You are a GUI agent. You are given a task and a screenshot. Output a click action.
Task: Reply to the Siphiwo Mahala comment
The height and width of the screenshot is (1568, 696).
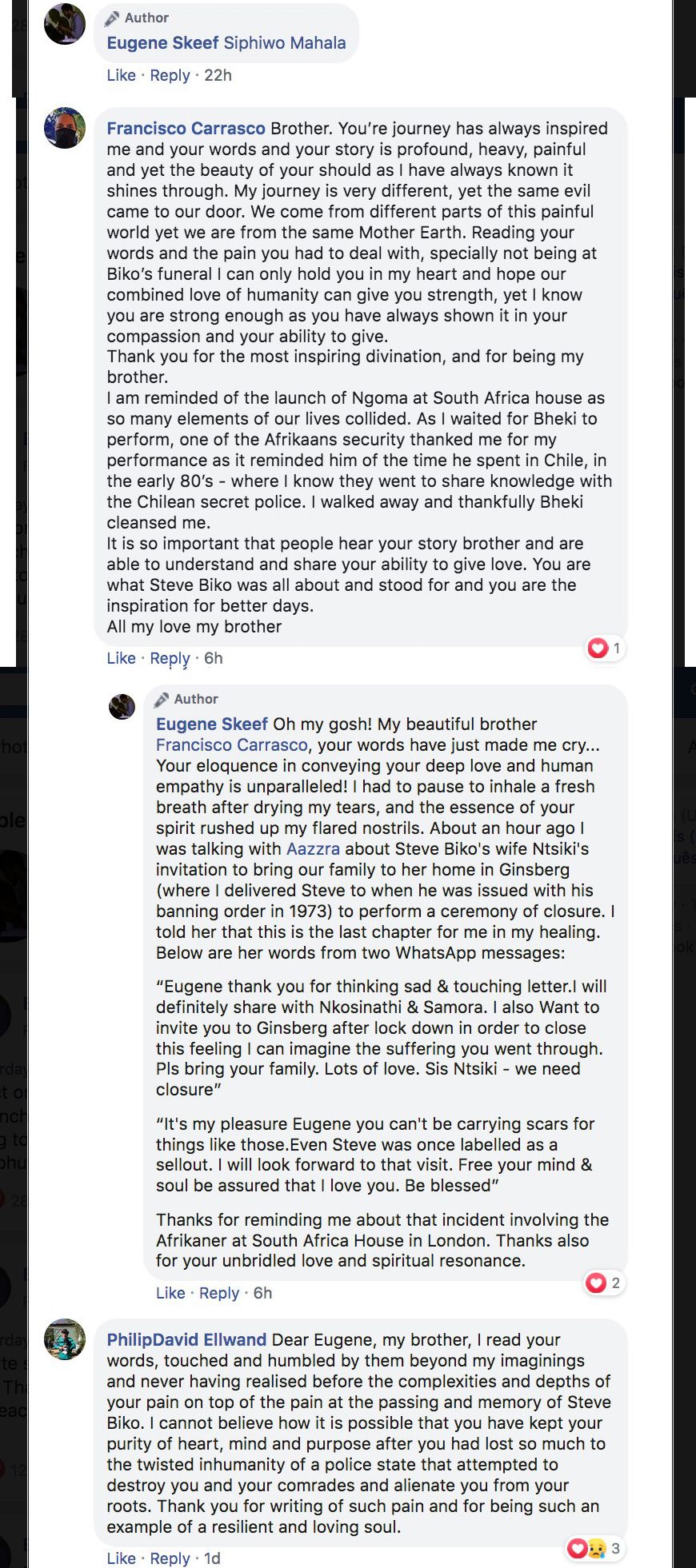tap(170, 75)
